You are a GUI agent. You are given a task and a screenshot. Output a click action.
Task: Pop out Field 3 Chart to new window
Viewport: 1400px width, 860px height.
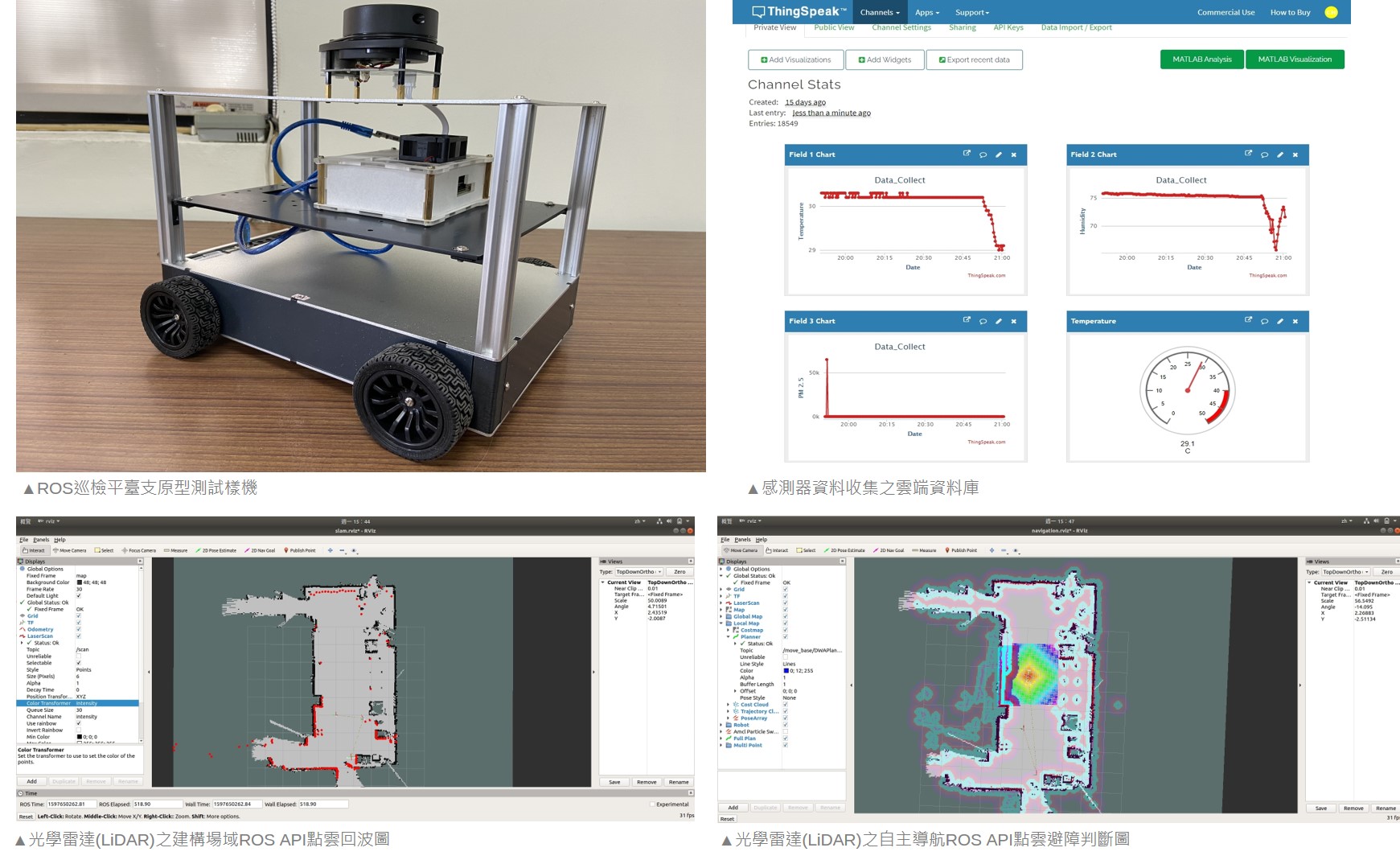967,320
